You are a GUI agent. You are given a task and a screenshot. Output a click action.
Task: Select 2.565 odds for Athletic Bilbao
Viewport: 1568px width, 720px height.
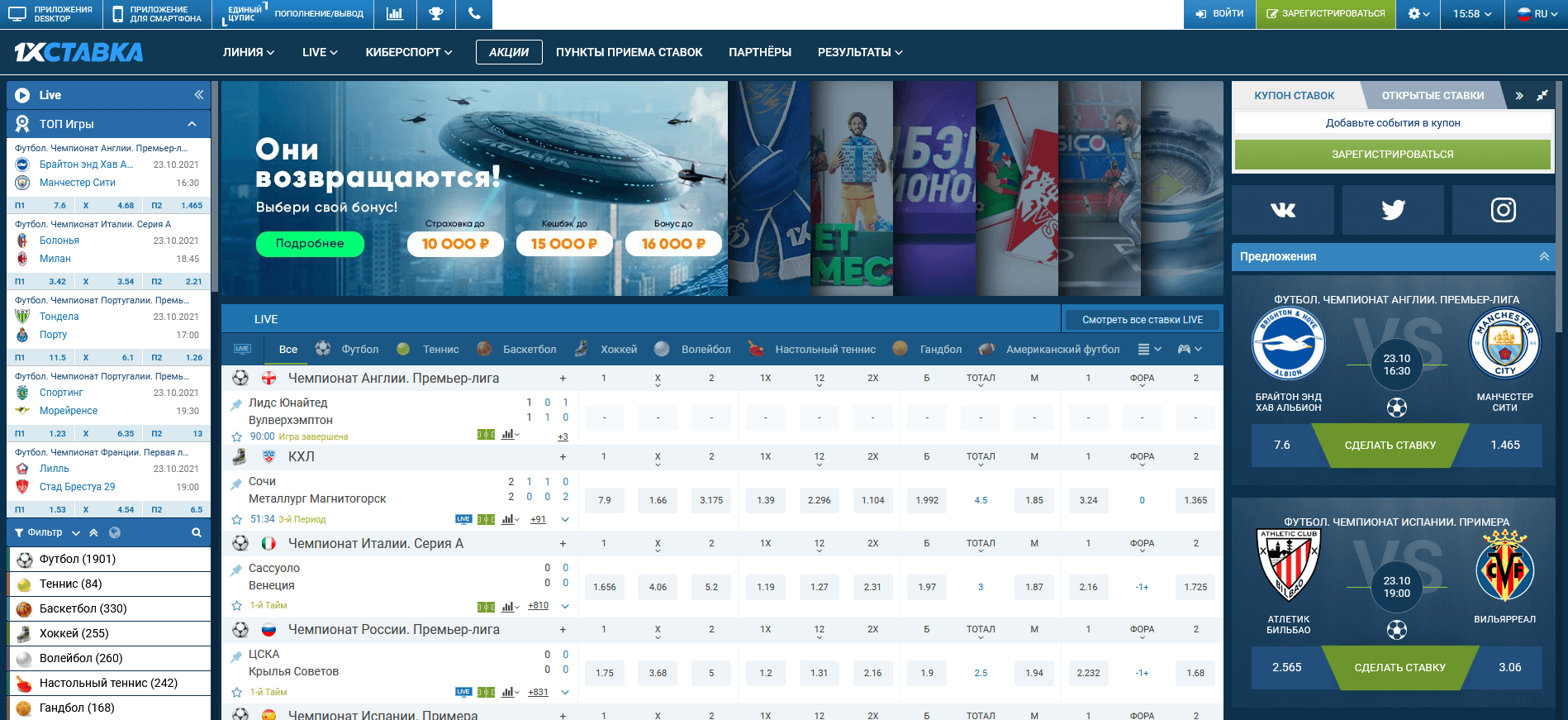[x=1286, y=667]
